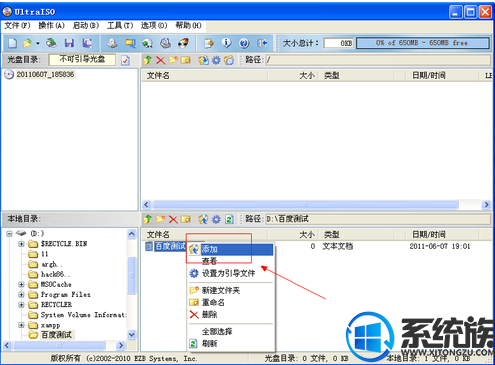The width and height of the screenshot is (495, 365).
Task: Click the 不可引导光盘 disc type box
Action: [x=82, y=60]
